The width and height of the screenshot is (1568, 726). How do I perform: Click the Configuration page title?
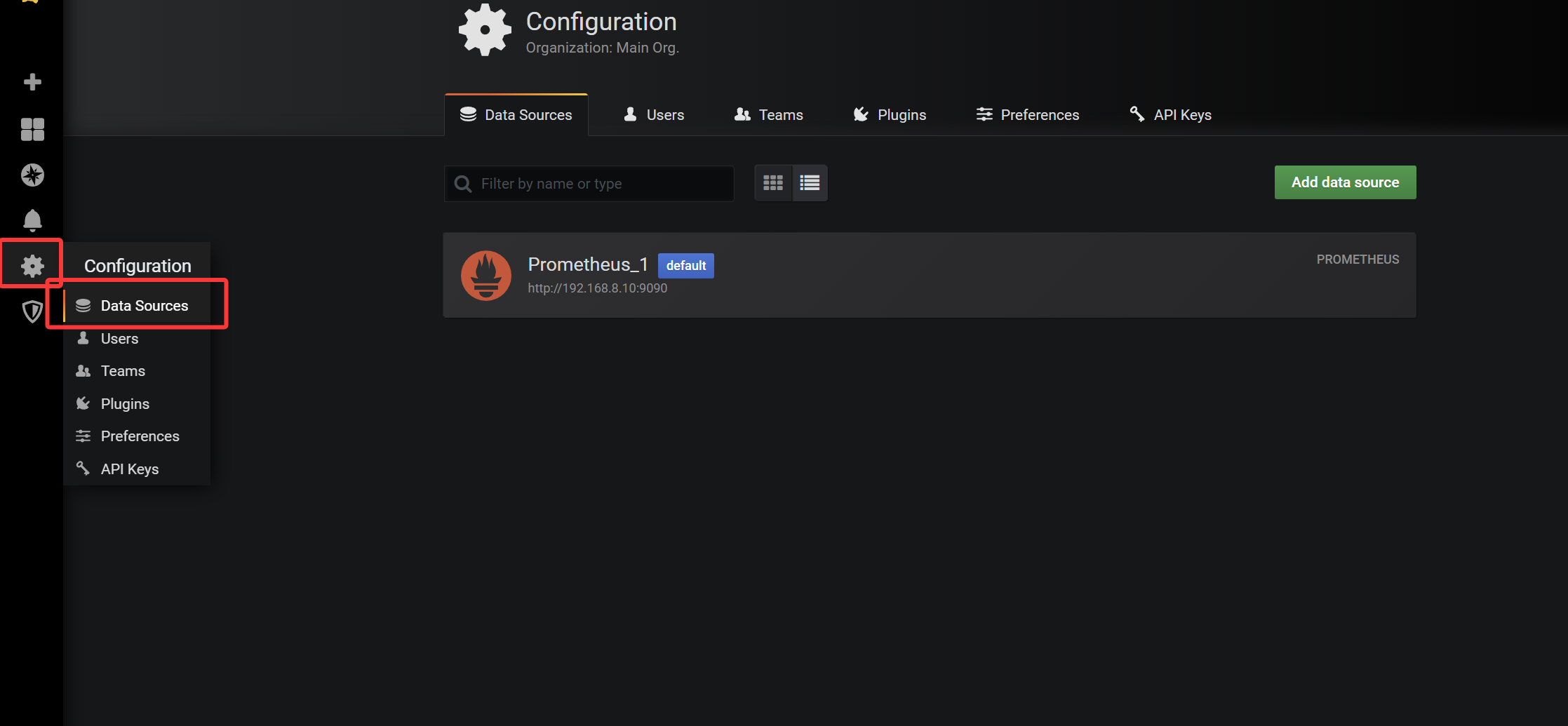(x=601, y=22)
